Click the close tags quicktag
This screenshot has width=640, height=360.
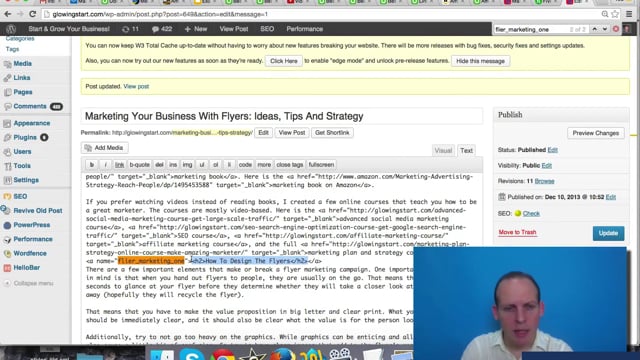[290, 165]
